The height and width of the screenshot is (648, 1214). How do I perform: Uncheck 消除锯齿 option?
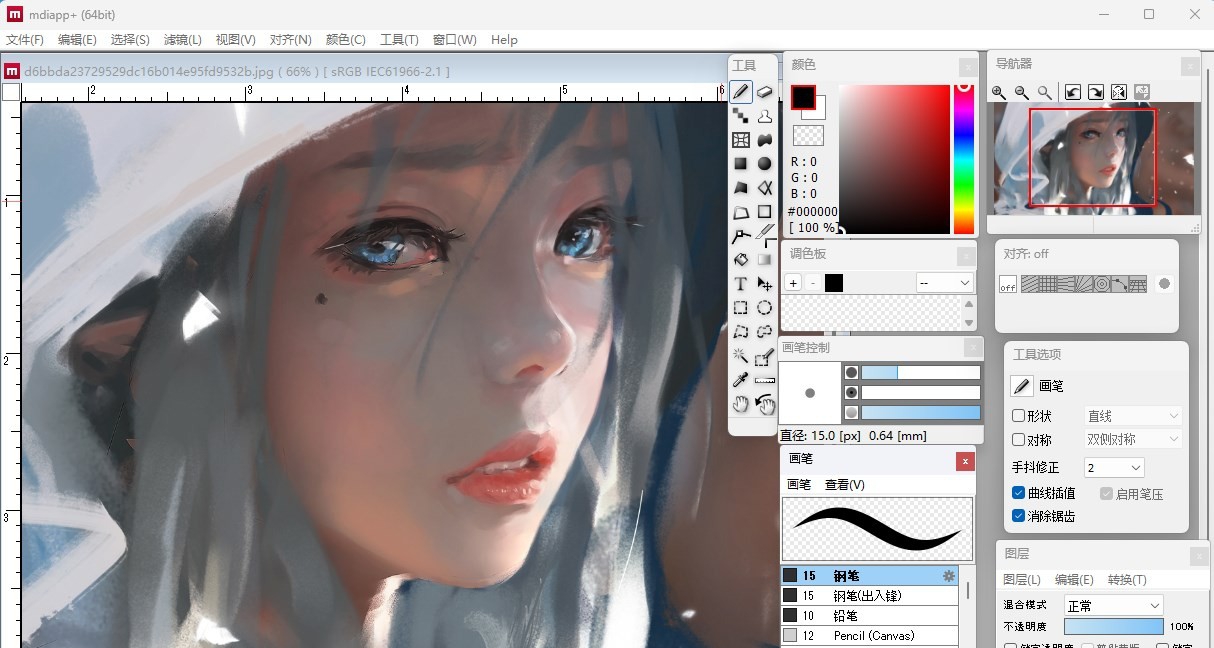1018,516
